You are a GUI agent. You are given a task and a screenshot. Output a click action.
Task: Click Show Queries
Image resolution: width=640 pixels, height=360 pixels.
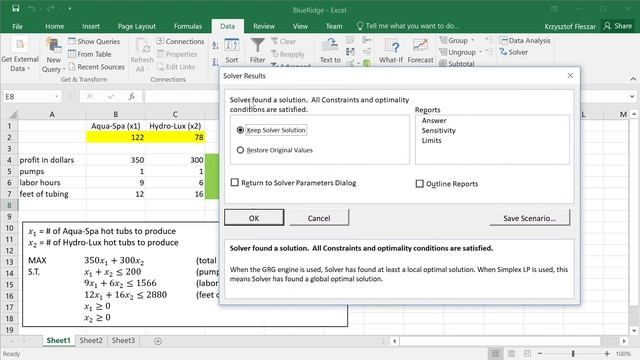coord(94,41)
